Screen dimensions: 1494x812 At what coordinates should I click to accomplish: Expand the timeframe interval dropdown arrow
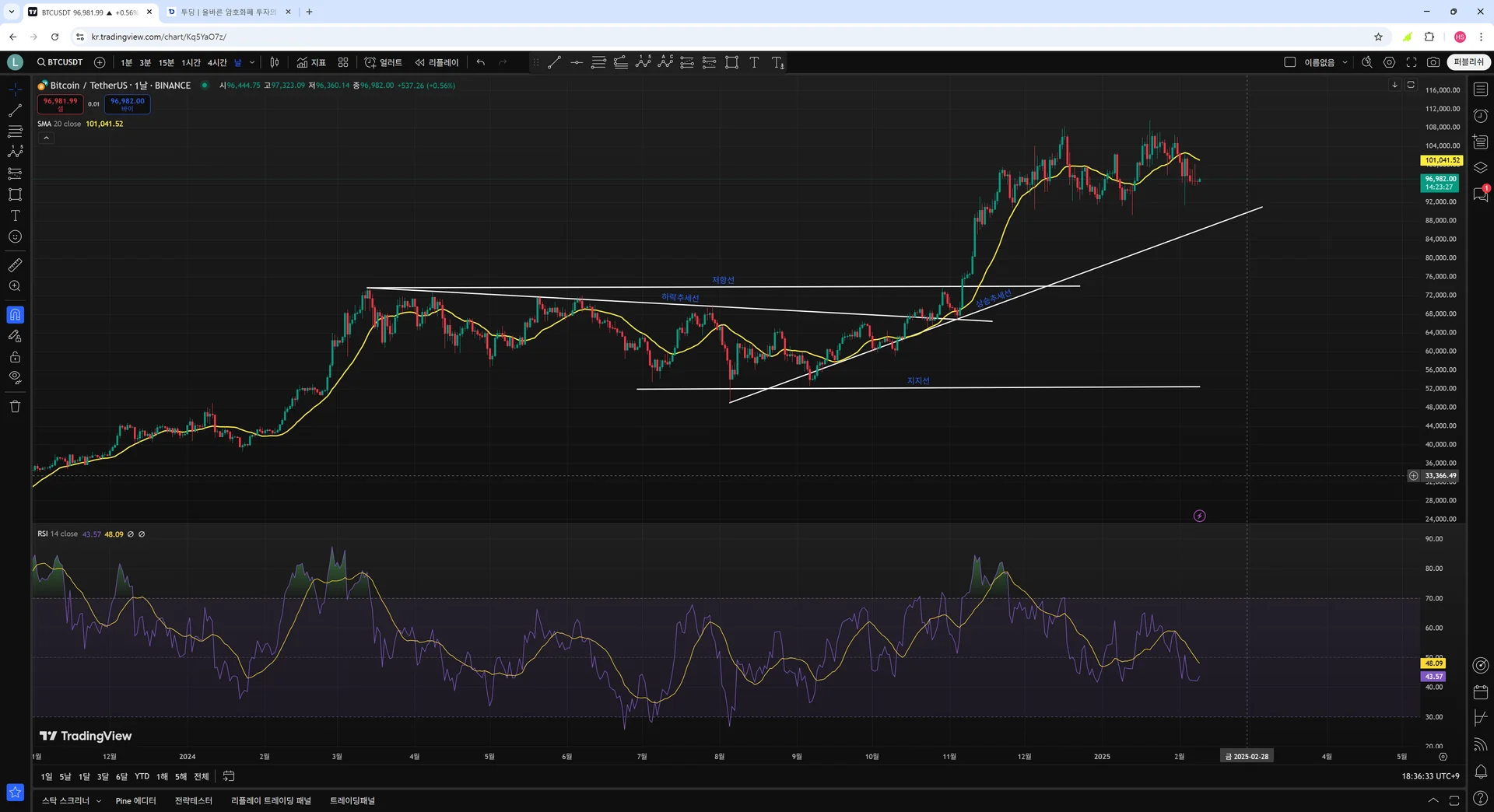(251, 62)
